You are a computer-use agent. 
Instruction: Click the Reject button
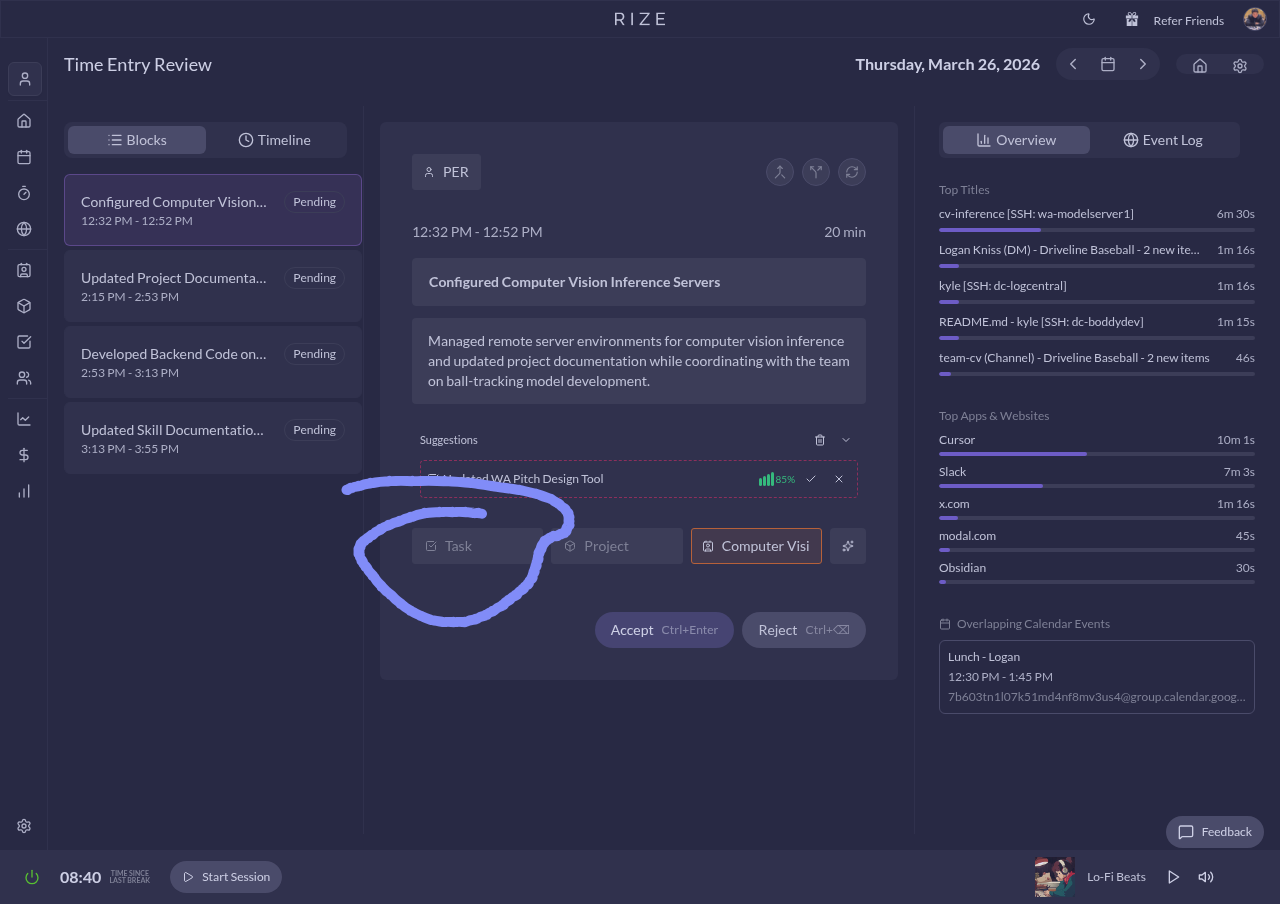(x=803, y=630)
